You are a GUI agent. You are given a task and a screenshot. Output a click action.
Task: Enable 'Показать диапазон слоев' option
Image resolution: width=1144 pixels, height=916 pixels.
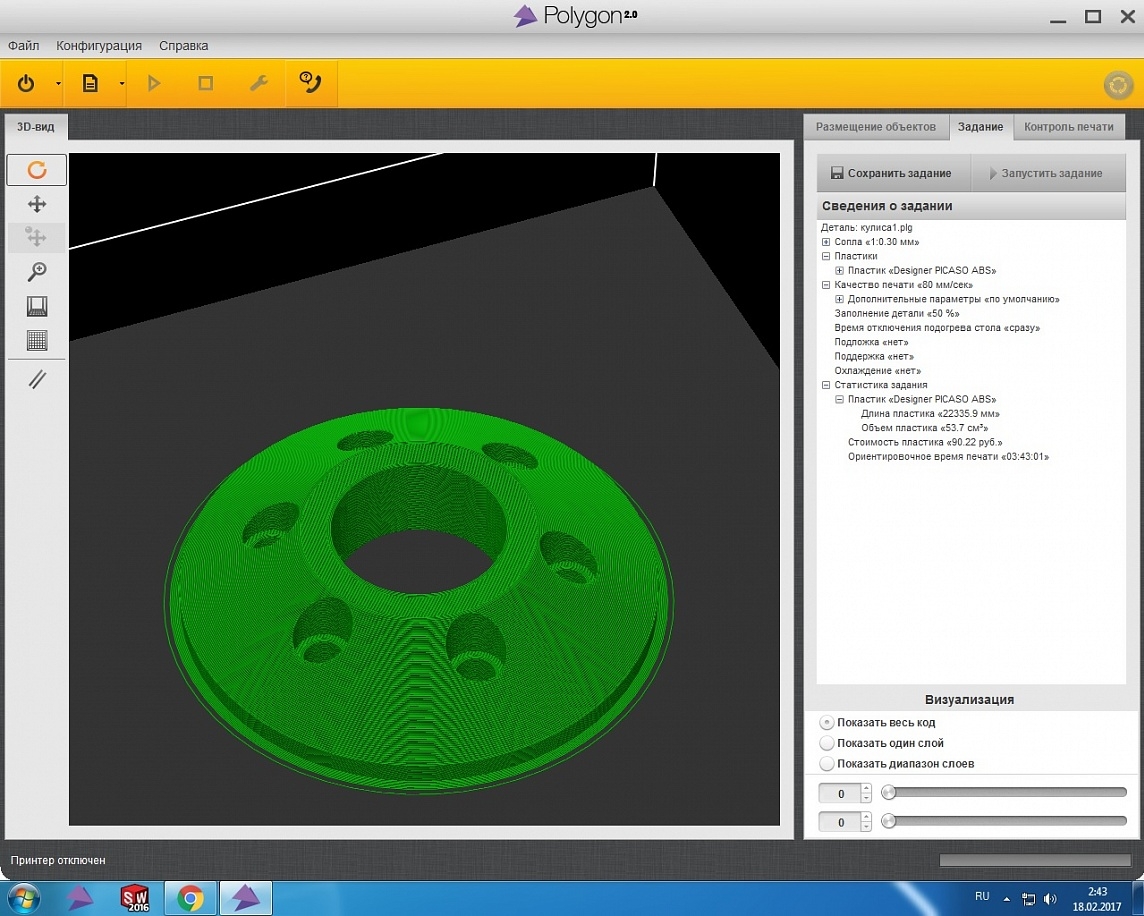(827, 764)
